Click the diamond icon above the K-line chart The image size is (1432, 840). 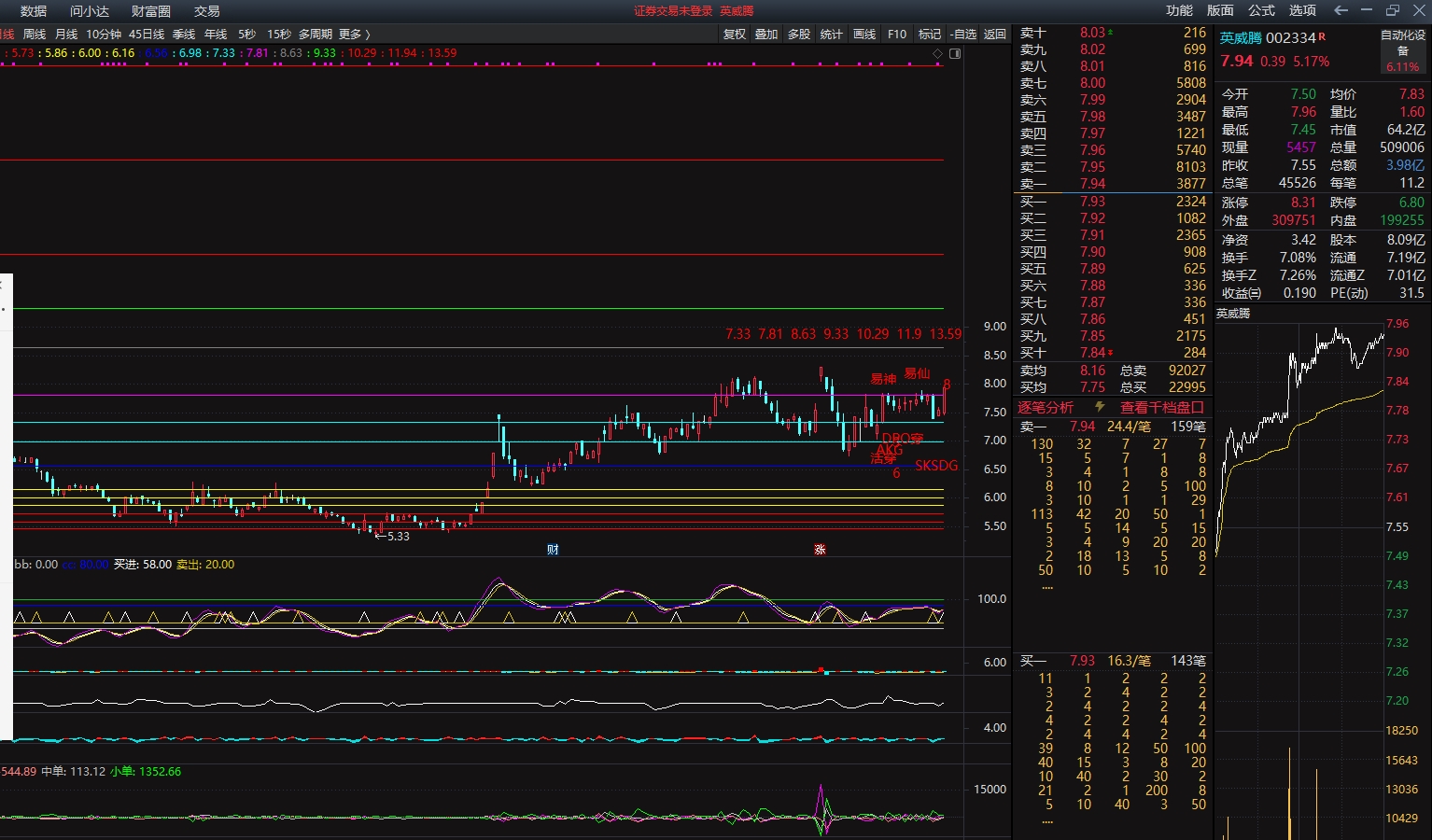pos(937,54)
